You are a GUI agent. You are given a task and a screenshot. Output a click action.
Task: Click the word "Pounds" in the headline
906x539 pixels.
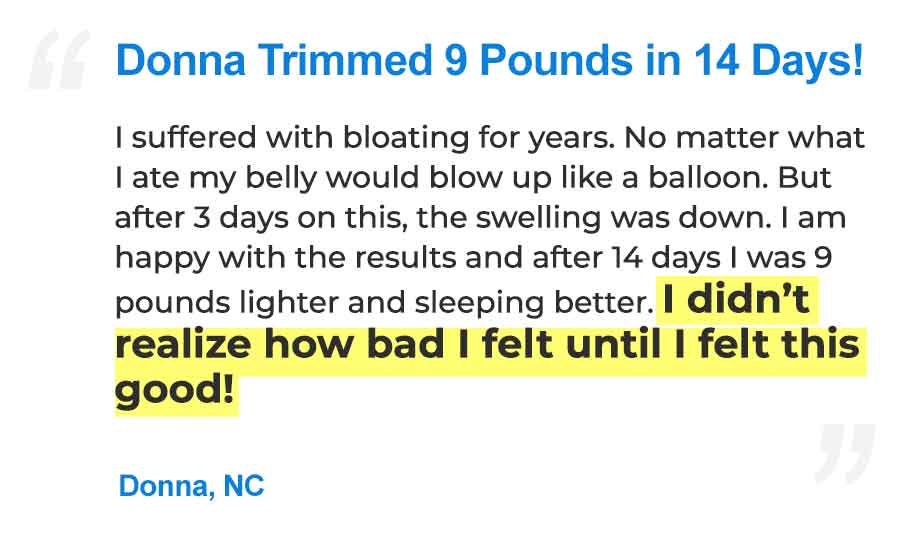point(556,60)
